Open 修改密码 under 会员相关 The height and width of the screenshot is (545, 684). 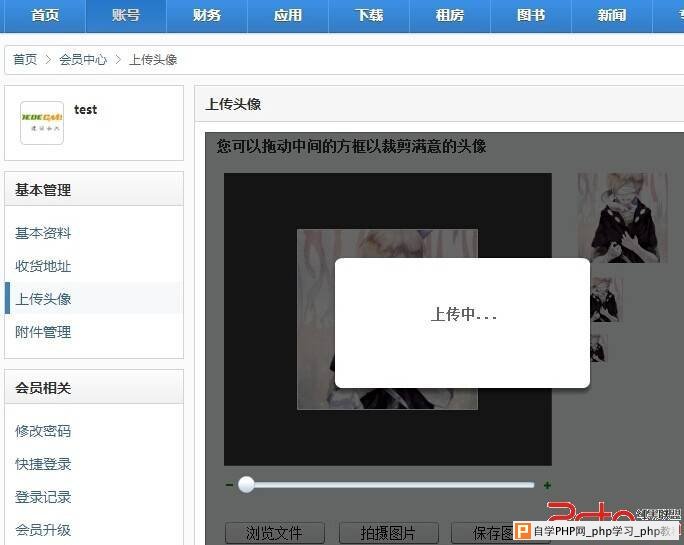(43, 431)
